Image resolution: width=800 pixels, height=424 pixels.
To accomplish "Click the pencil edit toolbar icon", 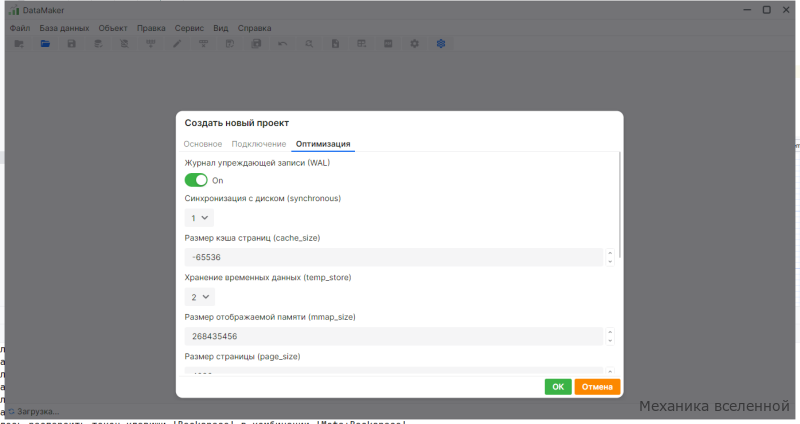I will pyautogui.click(x=177, y=44).
